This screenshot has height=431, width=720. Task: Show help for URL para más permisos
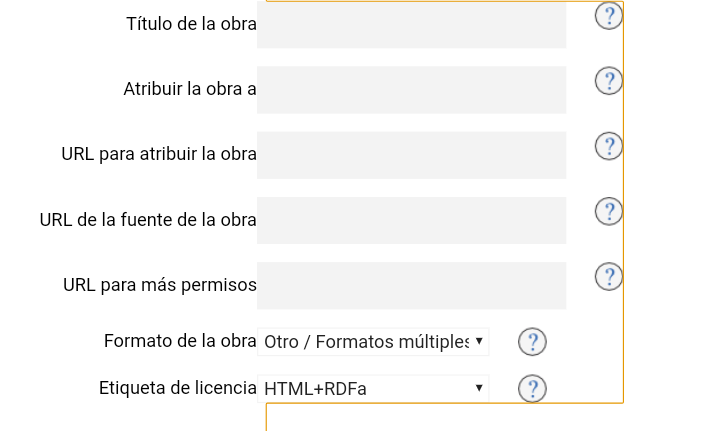(x=608, y=276)
